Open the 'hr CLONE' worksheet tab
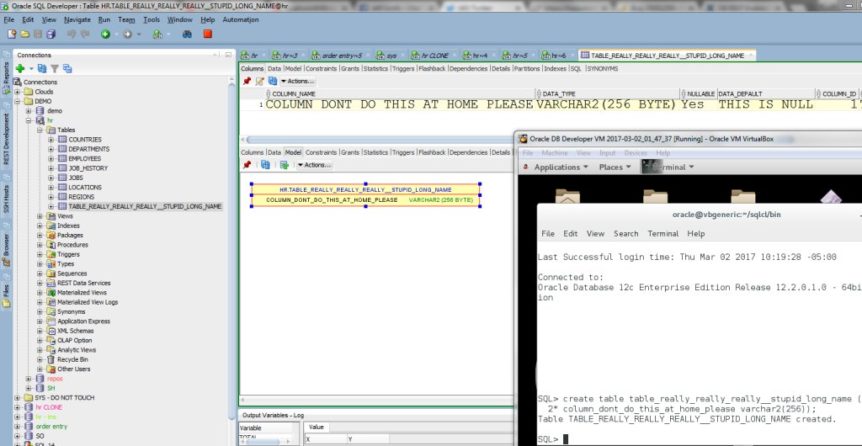862x446 pixels. (x=435, y=54)
